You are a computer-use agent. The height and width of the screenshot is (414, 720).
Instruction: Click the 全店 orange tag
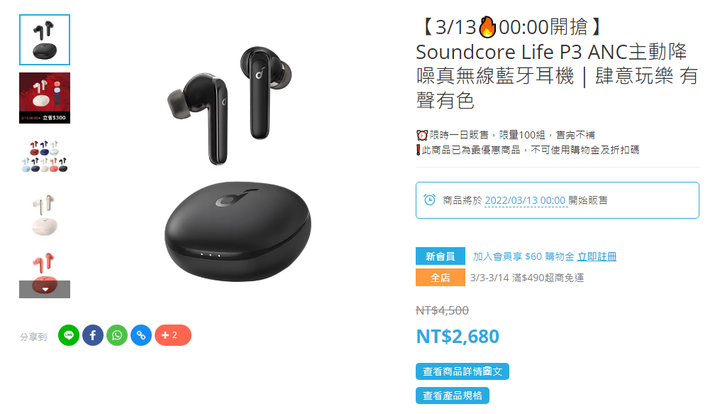click(x=440, y=277)
